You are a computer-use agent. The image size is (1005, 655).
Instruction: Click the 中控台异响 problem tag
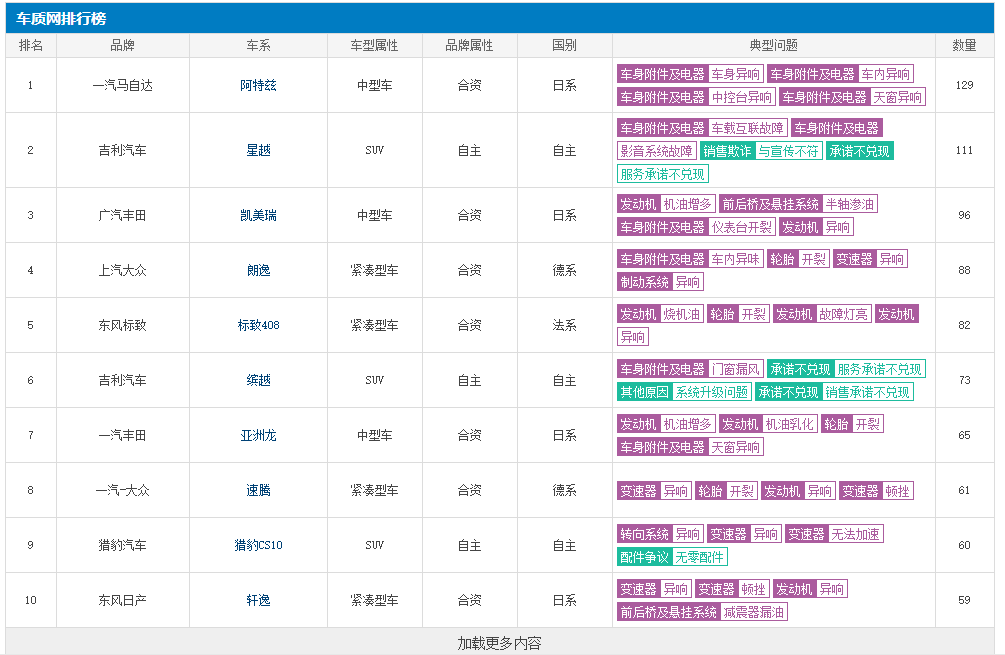click(x=741, y=97)
